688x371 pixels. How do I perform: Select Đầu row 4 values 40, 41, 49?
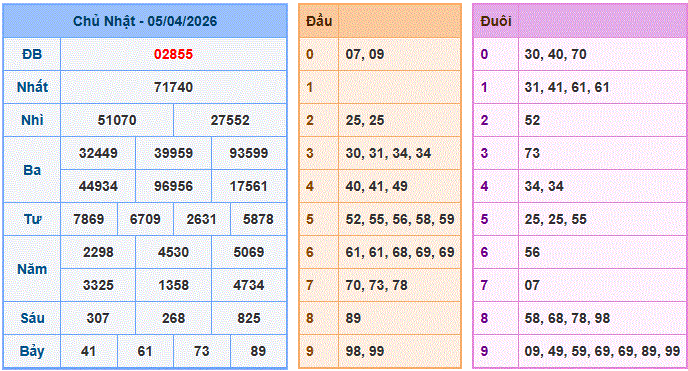pyautogui.click(x=376, y=186)
